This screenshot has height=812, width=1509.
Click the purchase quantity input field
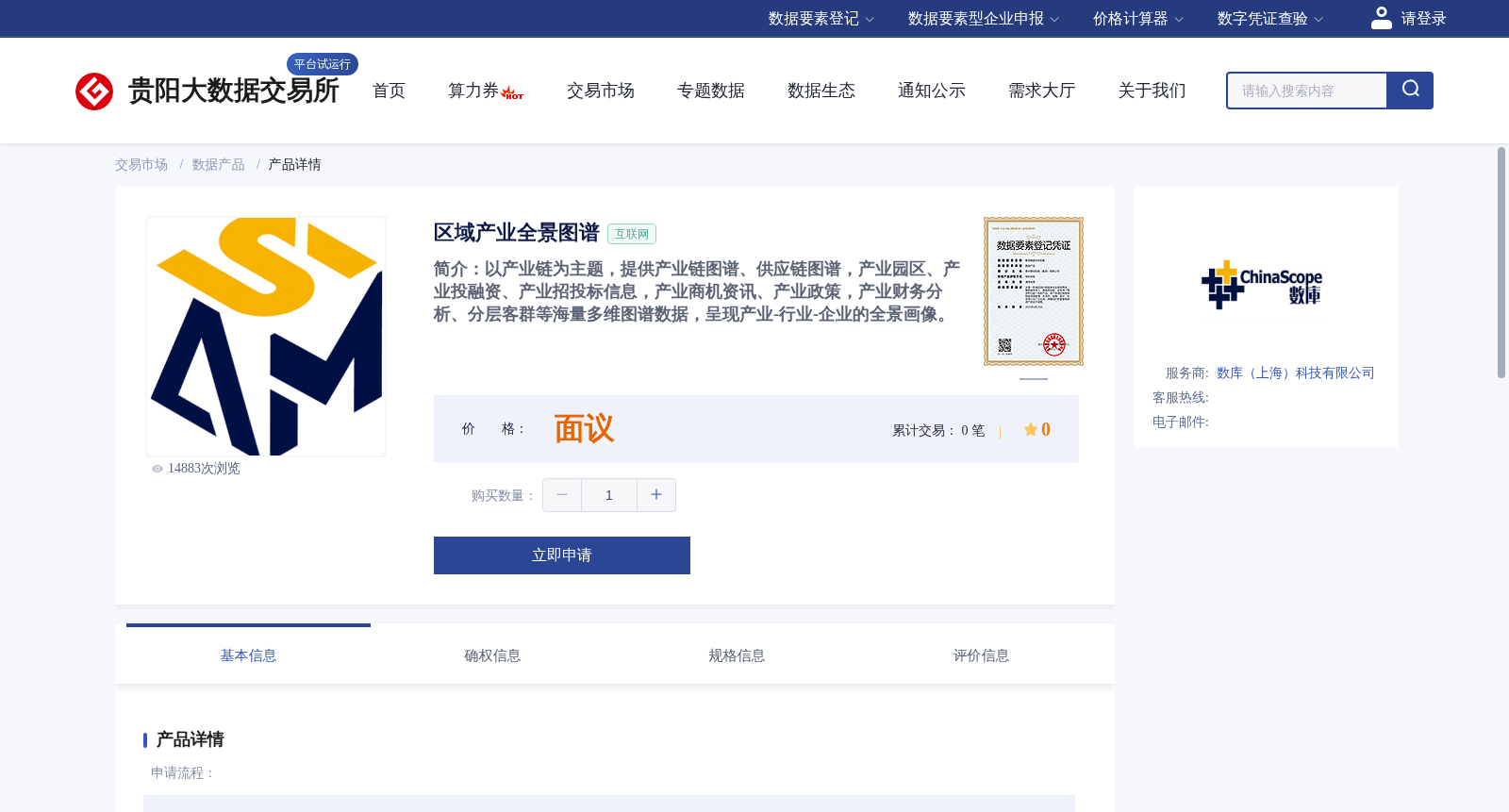tap(609, 495)
